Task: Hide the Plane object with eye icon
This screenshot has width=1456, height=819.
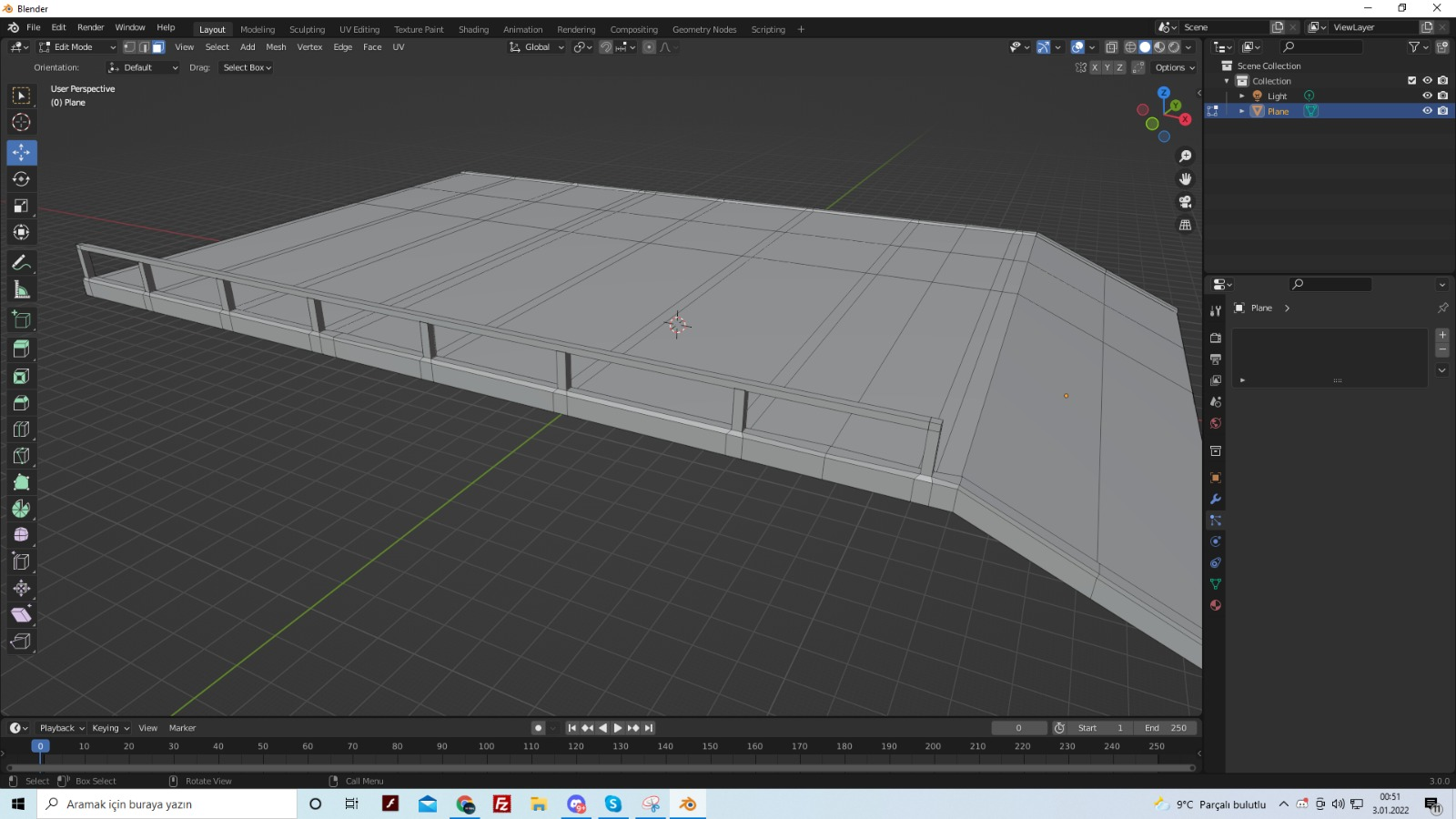Action: point(1427,111)
